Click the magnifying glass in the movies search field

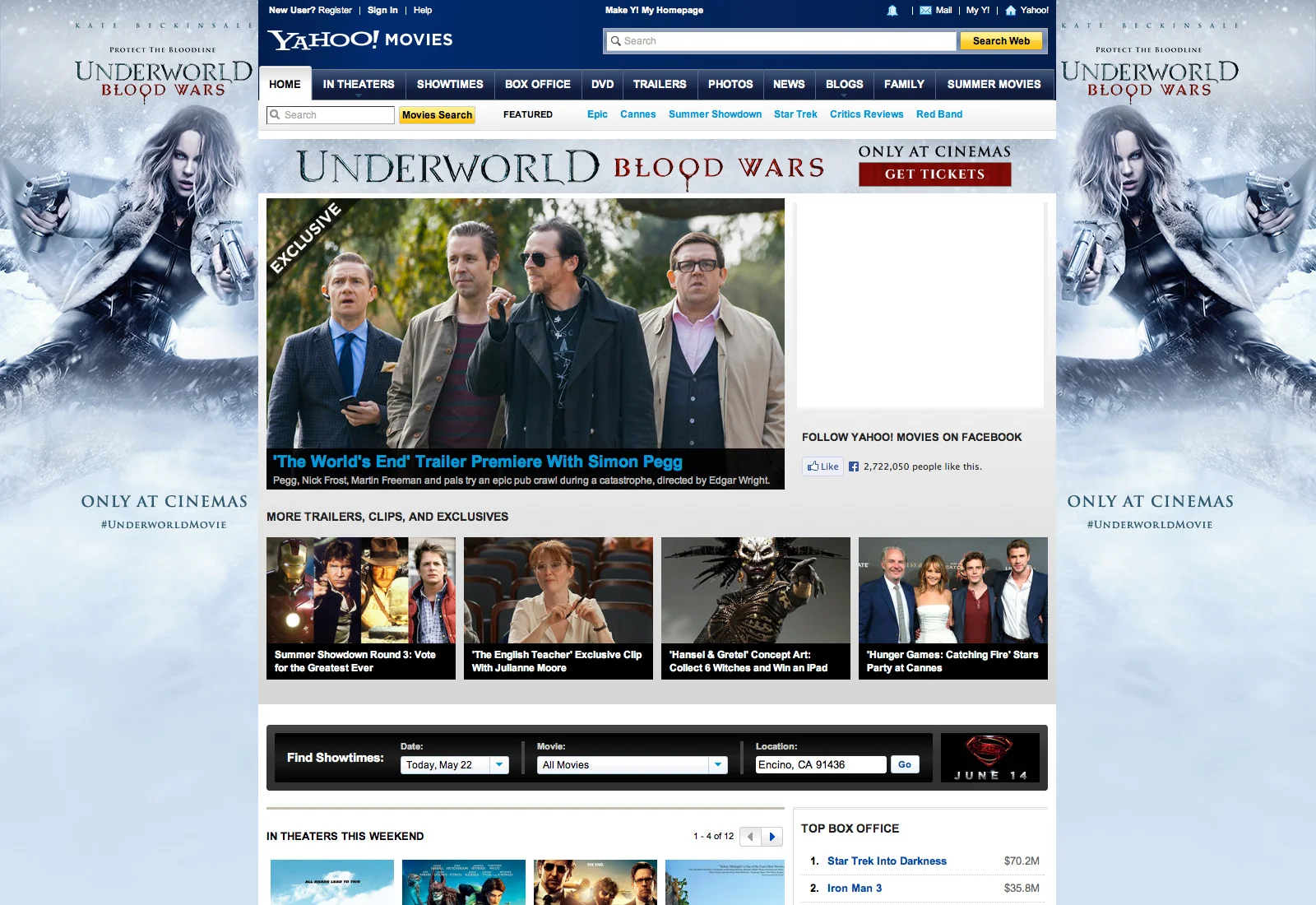275,115
